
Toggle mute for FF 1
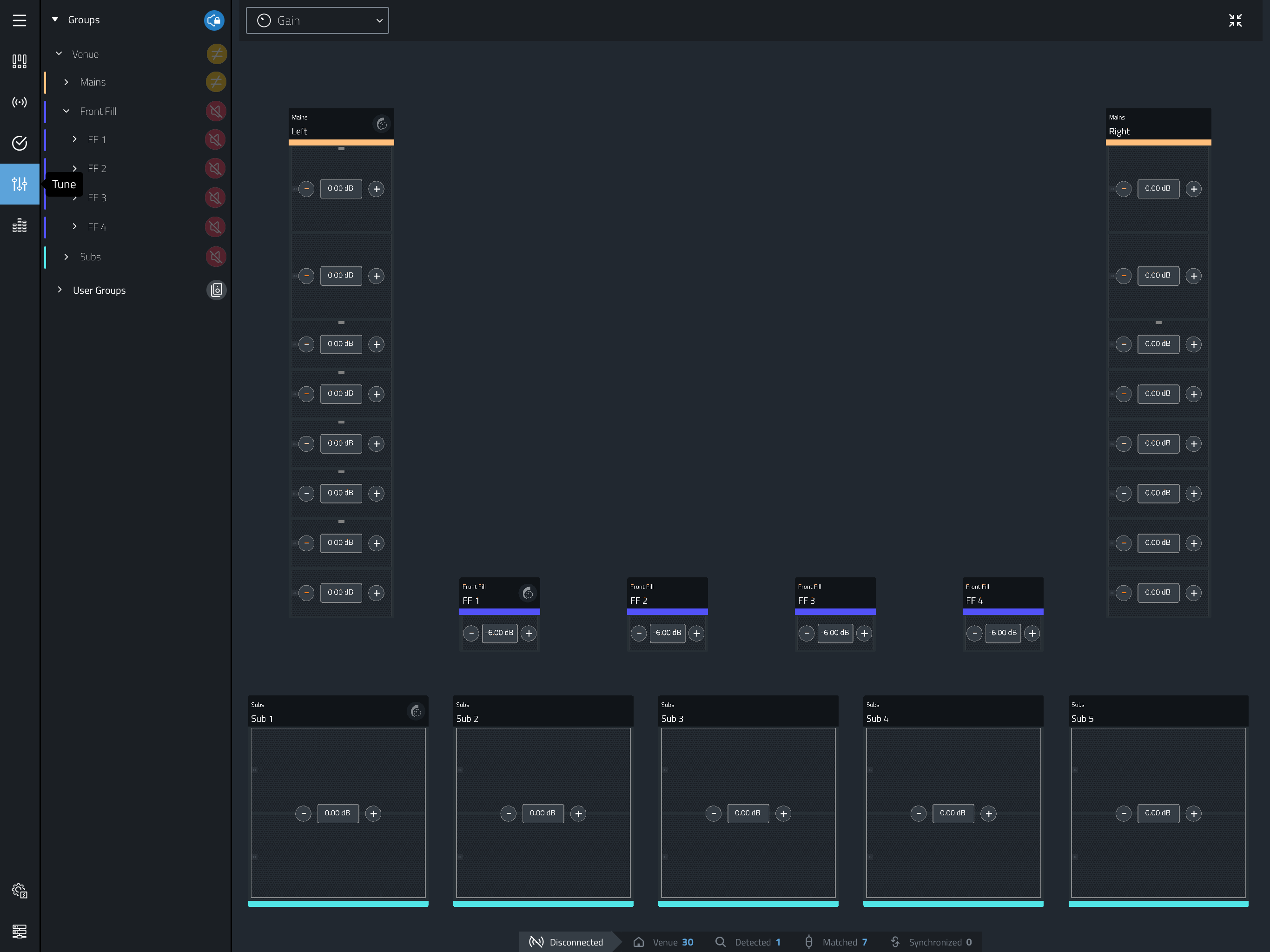(x=215, y=139)
